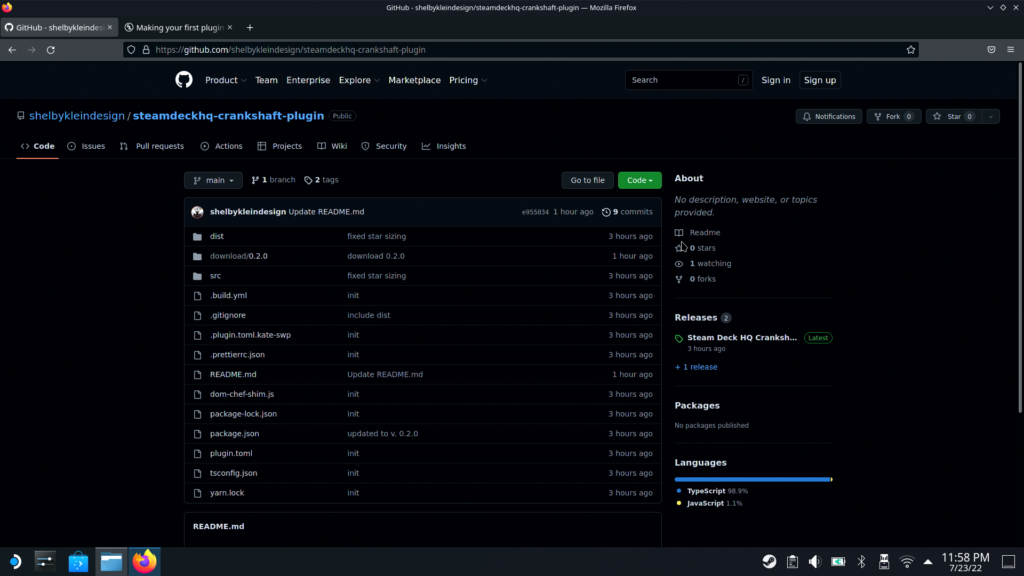Viewport: 1024px width, 576px height.
Task: Click the Go to file button
Action: pos(587,180)
